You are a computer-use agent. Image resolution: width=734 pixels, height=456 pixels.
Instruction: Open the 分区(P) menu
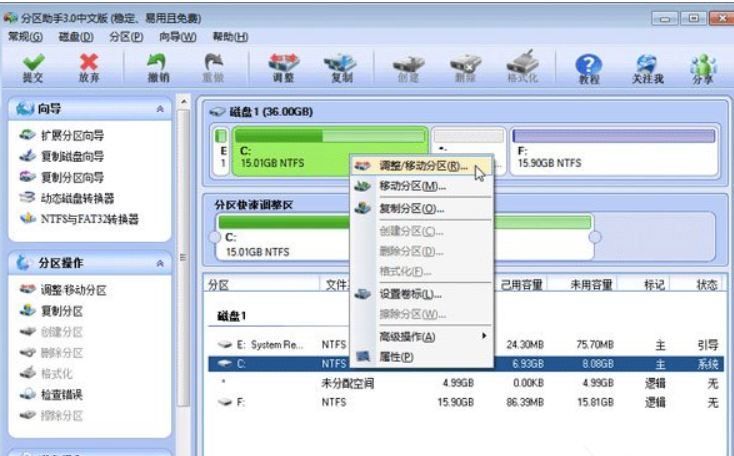click(126, 37)
